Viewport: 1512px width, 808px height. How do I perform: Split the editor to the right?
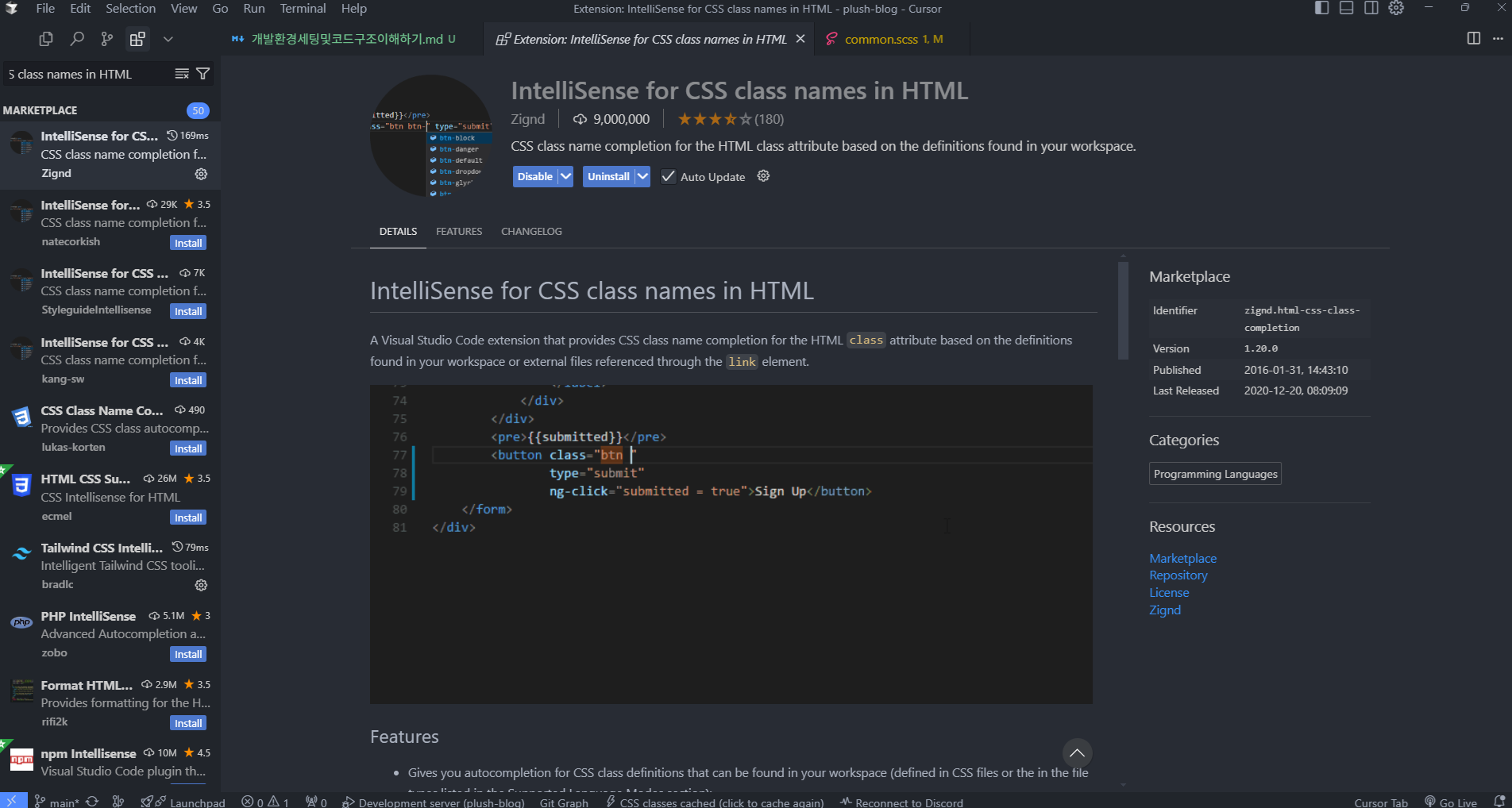(1473, 39)
